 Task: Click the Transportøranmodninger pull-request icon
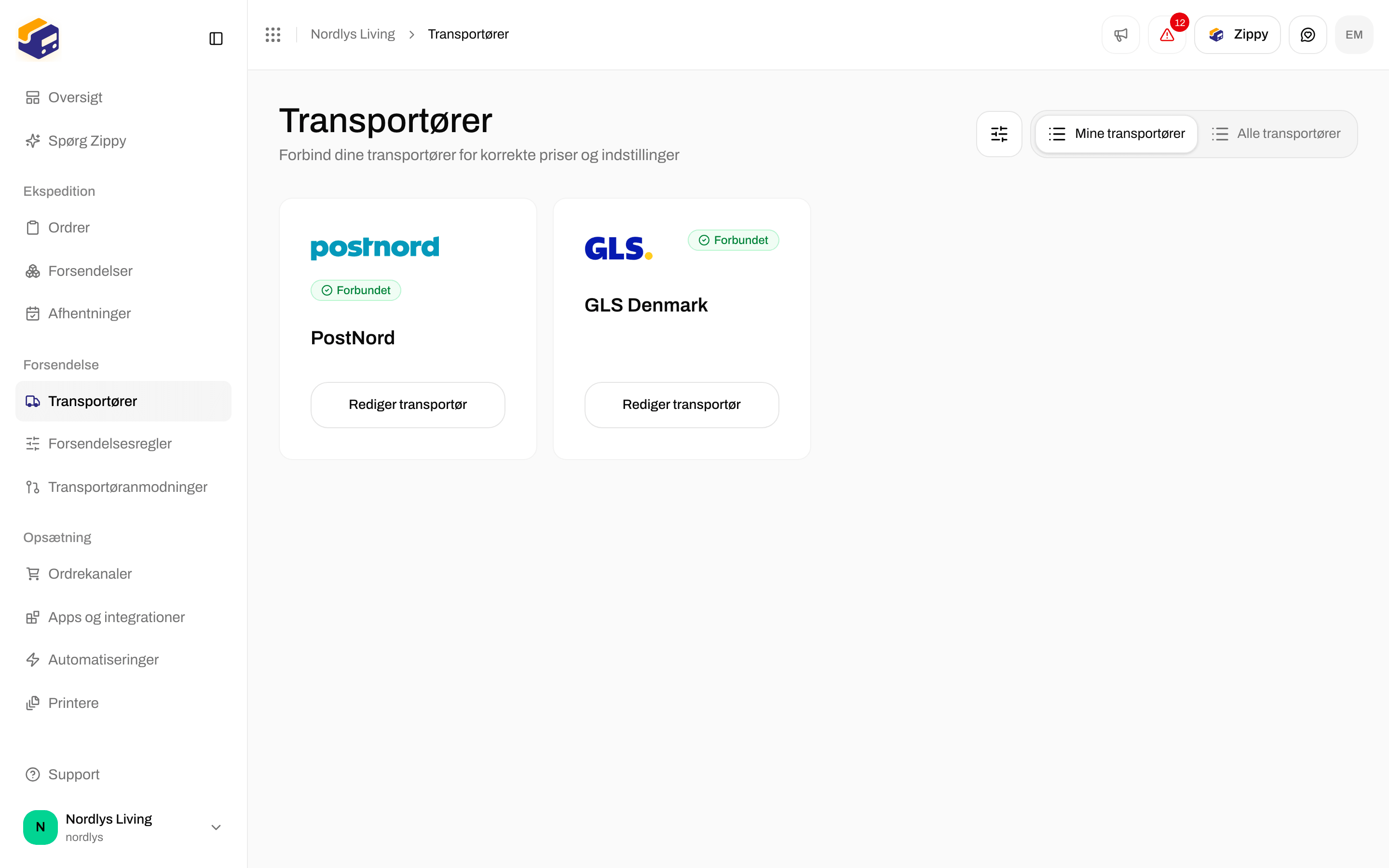(33, 487)
